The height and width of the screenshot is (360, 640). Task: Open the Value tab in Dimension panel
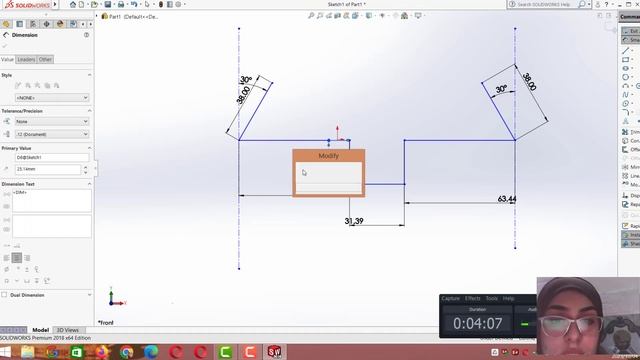tap(7, 60)
